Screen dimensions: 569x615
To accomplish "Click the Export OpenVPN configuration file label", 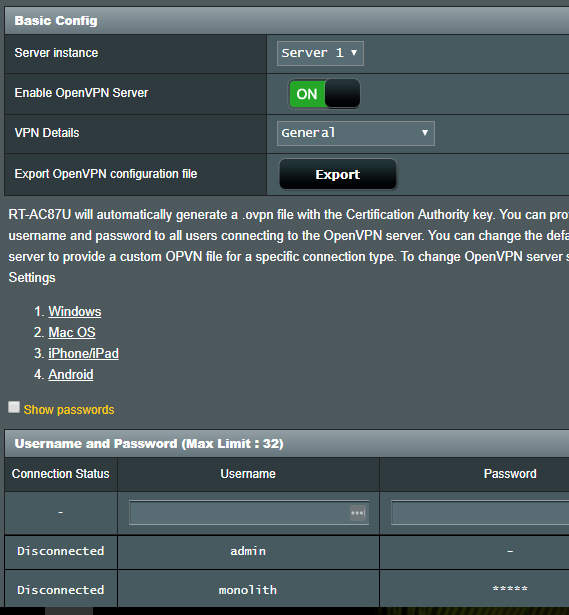I will (x=106, y=174).
